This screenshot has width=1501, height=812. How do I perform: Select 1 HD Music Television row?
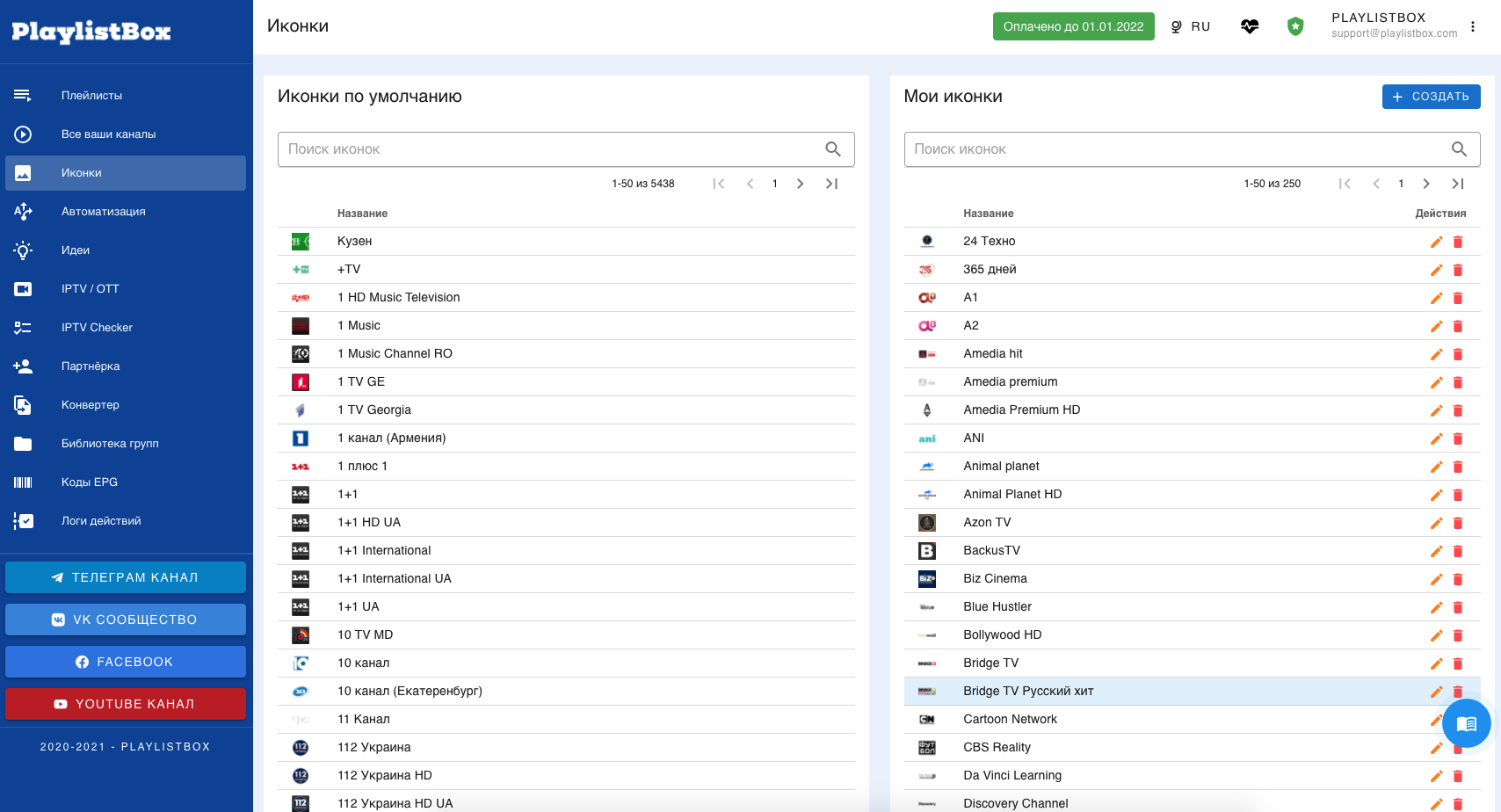pyautogui.click(x=566, y=298)
